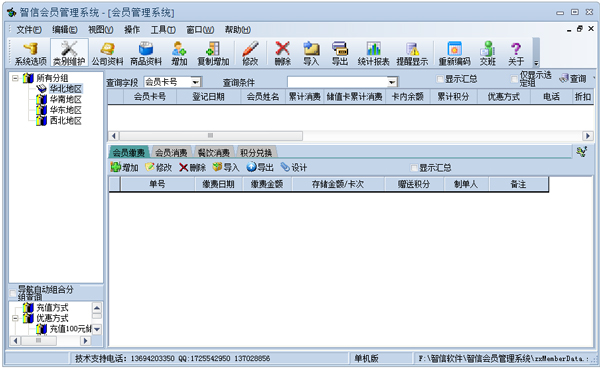Image resolution: width=600 pixels, height=368 pixels.
Task: Click lower tree scroll down arrow
Action: click(x=97, y=329)
